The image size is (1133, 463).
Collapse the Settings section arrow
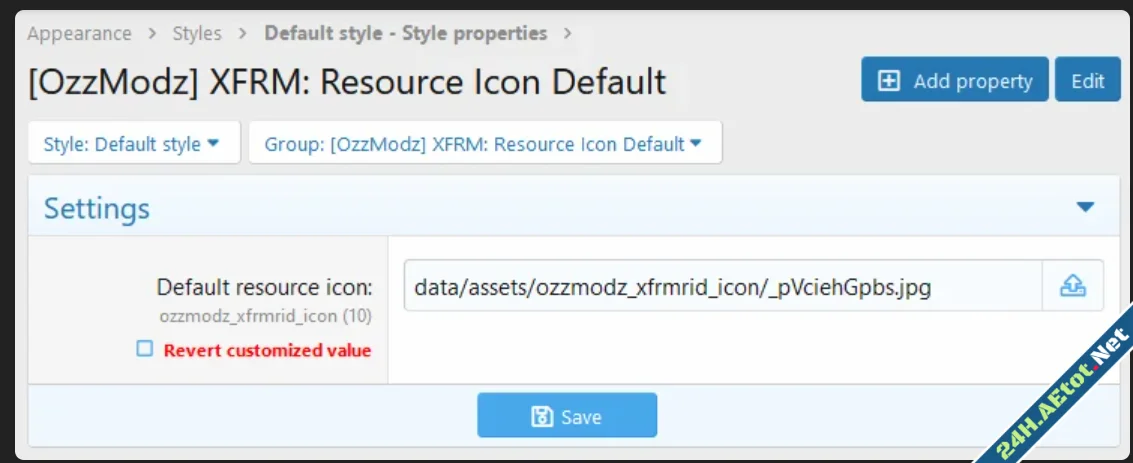pos(1085,207)
